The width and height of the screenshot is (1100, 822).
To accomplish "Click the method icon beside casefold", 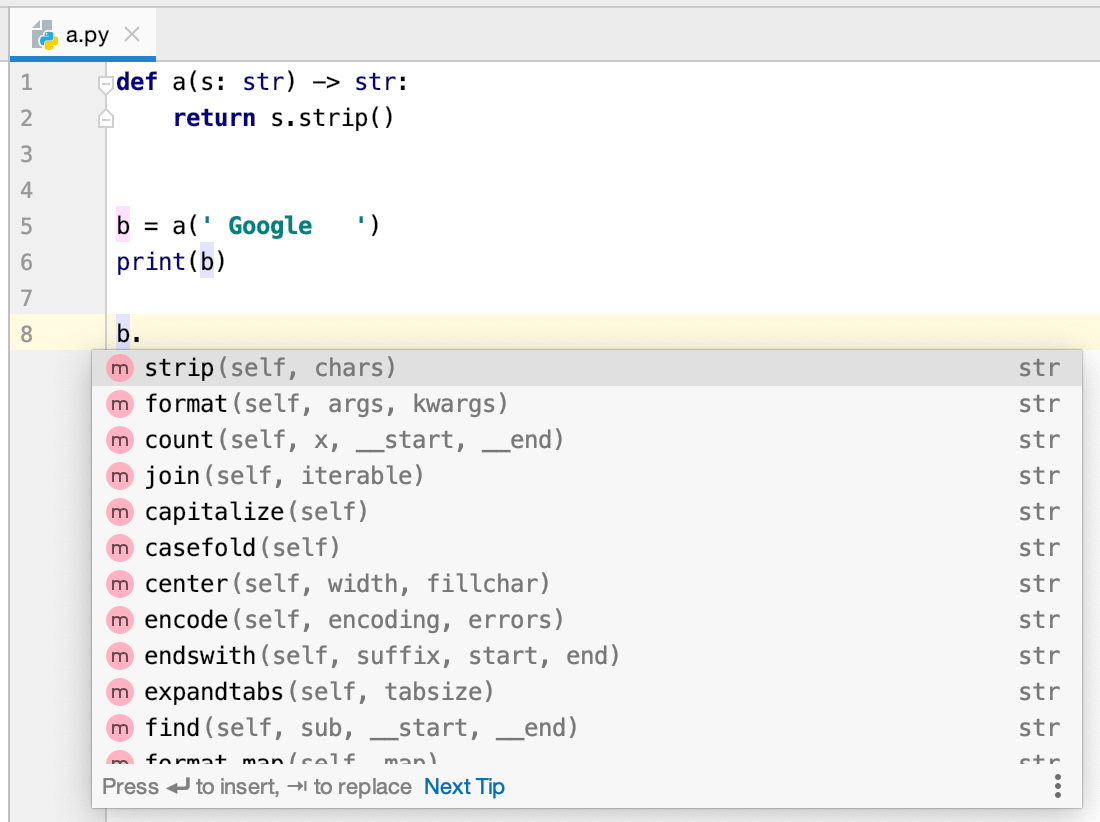I will point(120,548).
